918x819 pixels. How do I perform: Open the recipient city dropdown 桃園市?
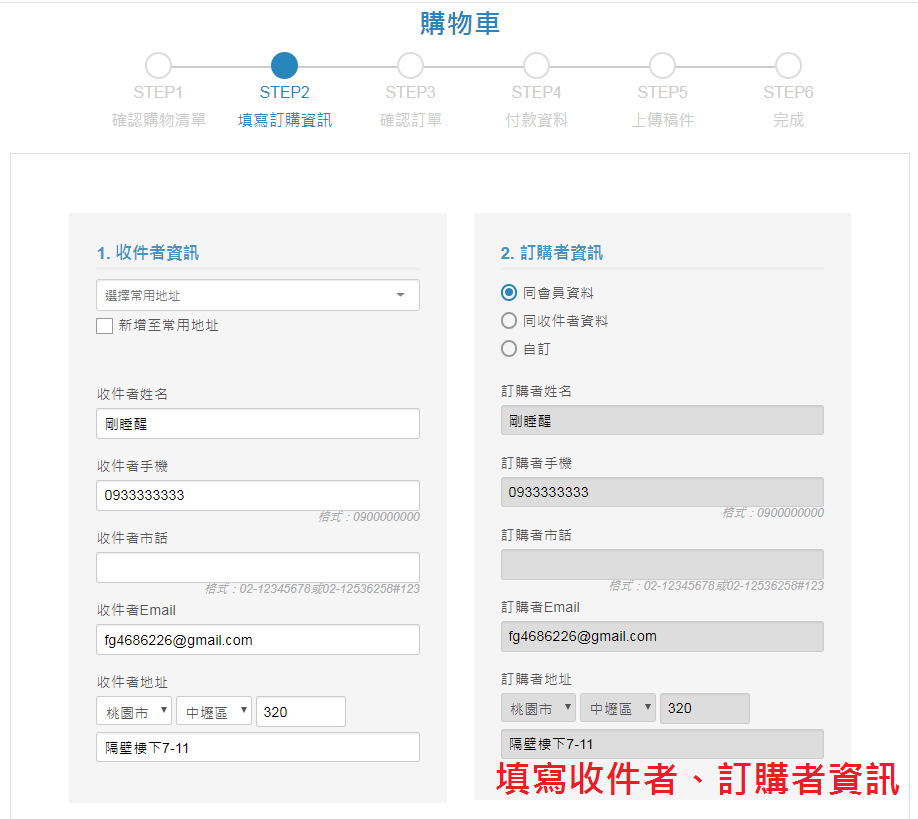click(134, 712)
